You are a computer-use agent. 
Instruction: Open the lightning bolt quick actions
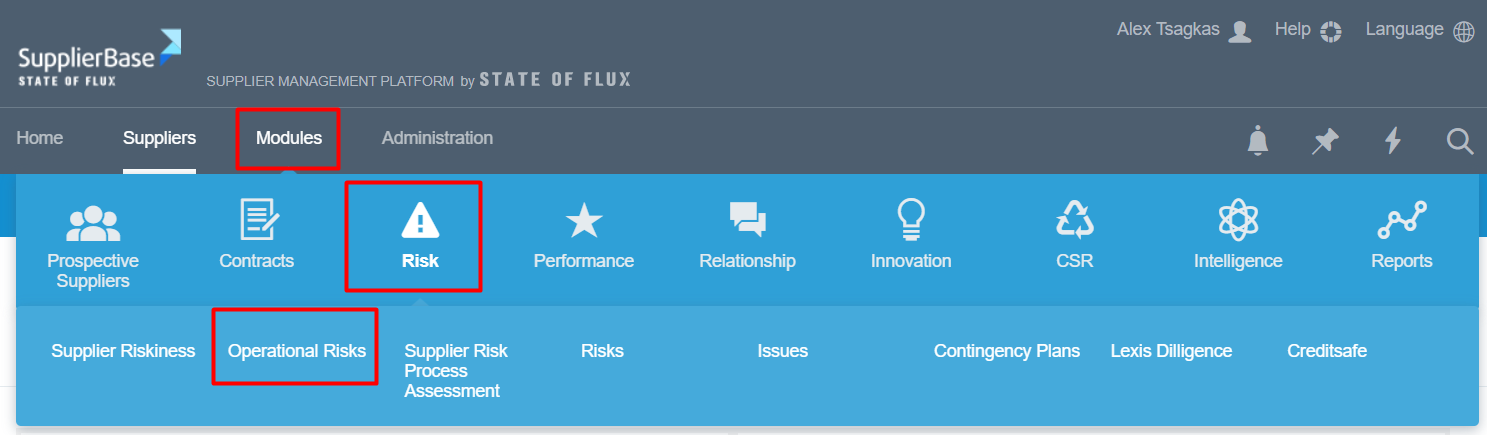pyautogui.click(x=1392, y=141)
